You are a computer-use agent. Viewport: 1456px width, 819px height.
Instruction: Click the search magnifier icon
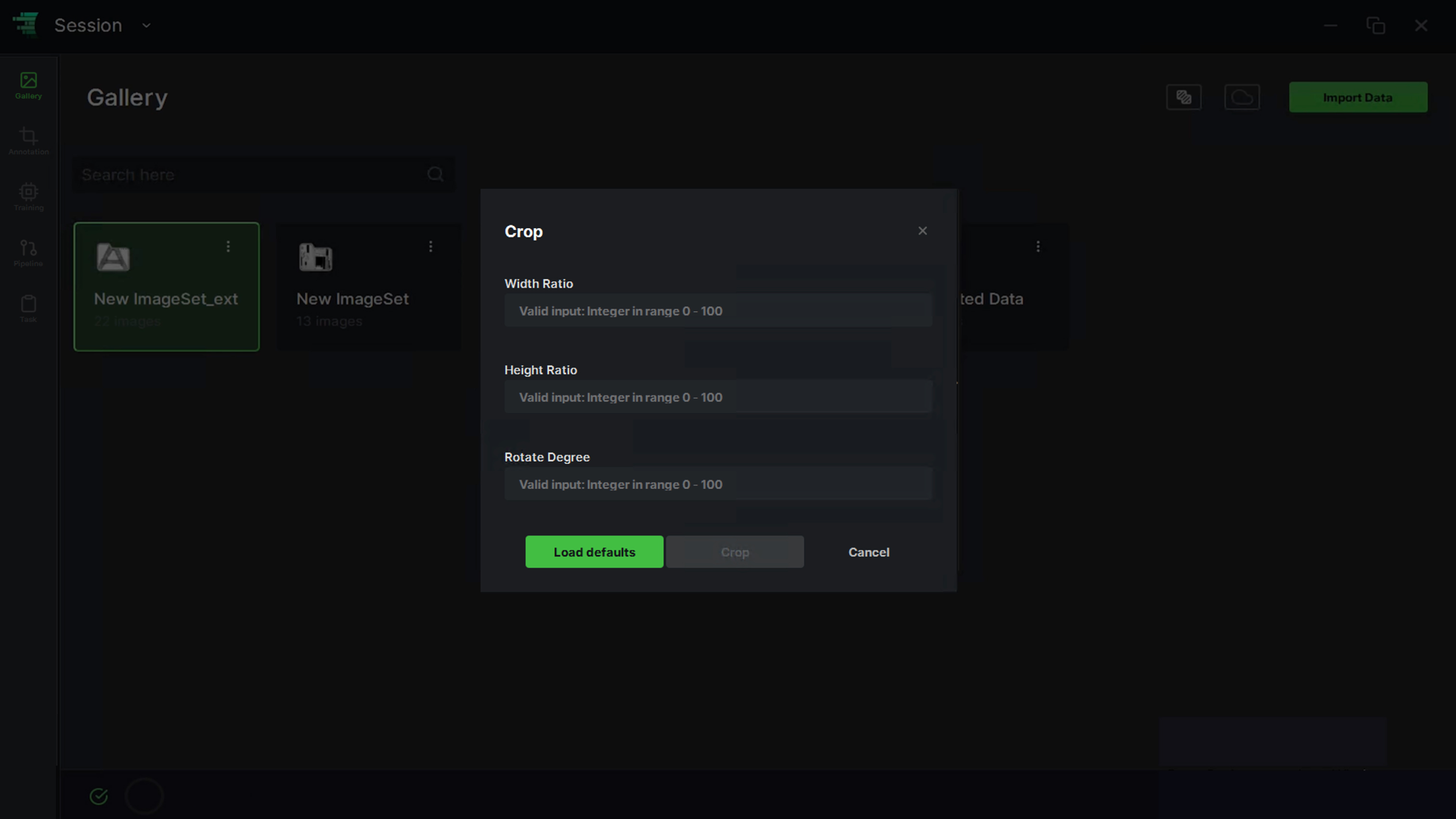tap(435, 174)
